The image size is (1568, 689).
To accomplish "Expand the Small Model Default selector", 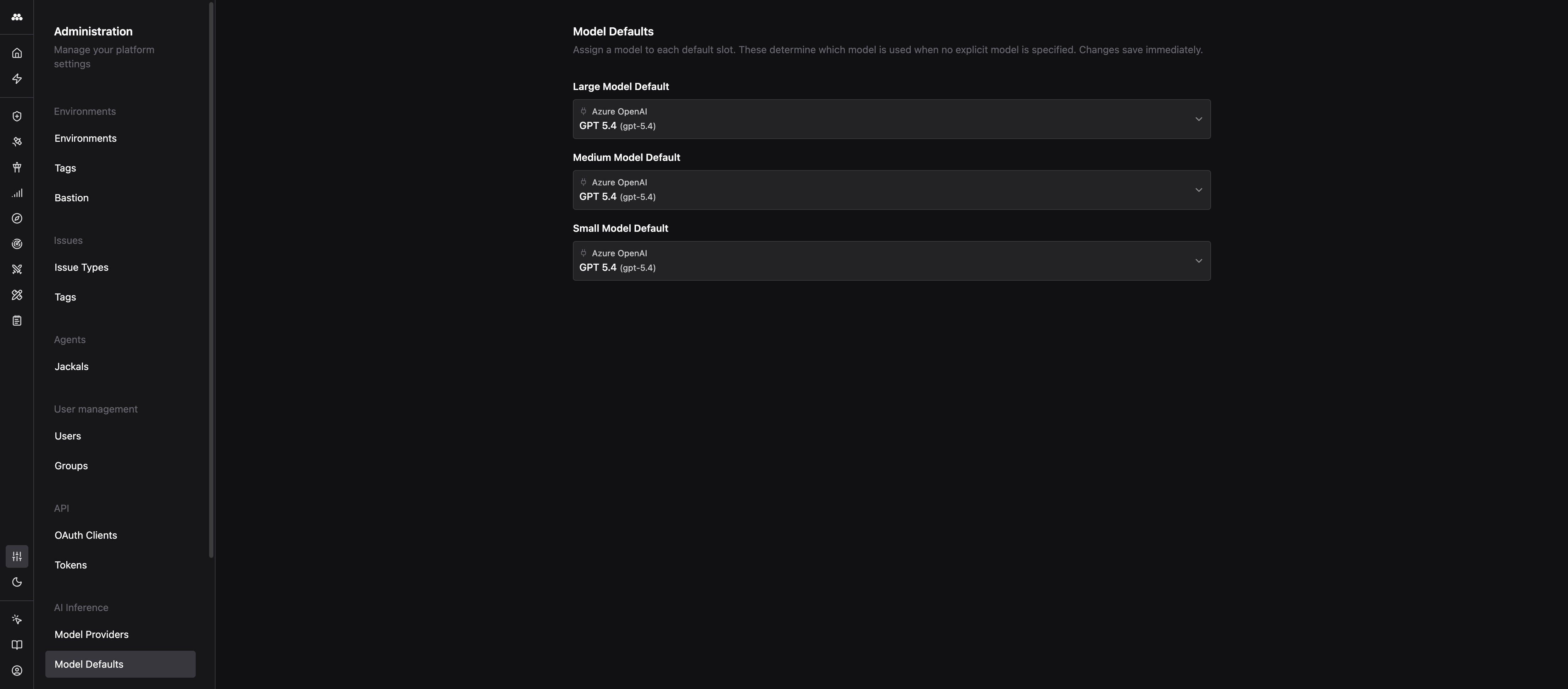I will click(891, 261).
